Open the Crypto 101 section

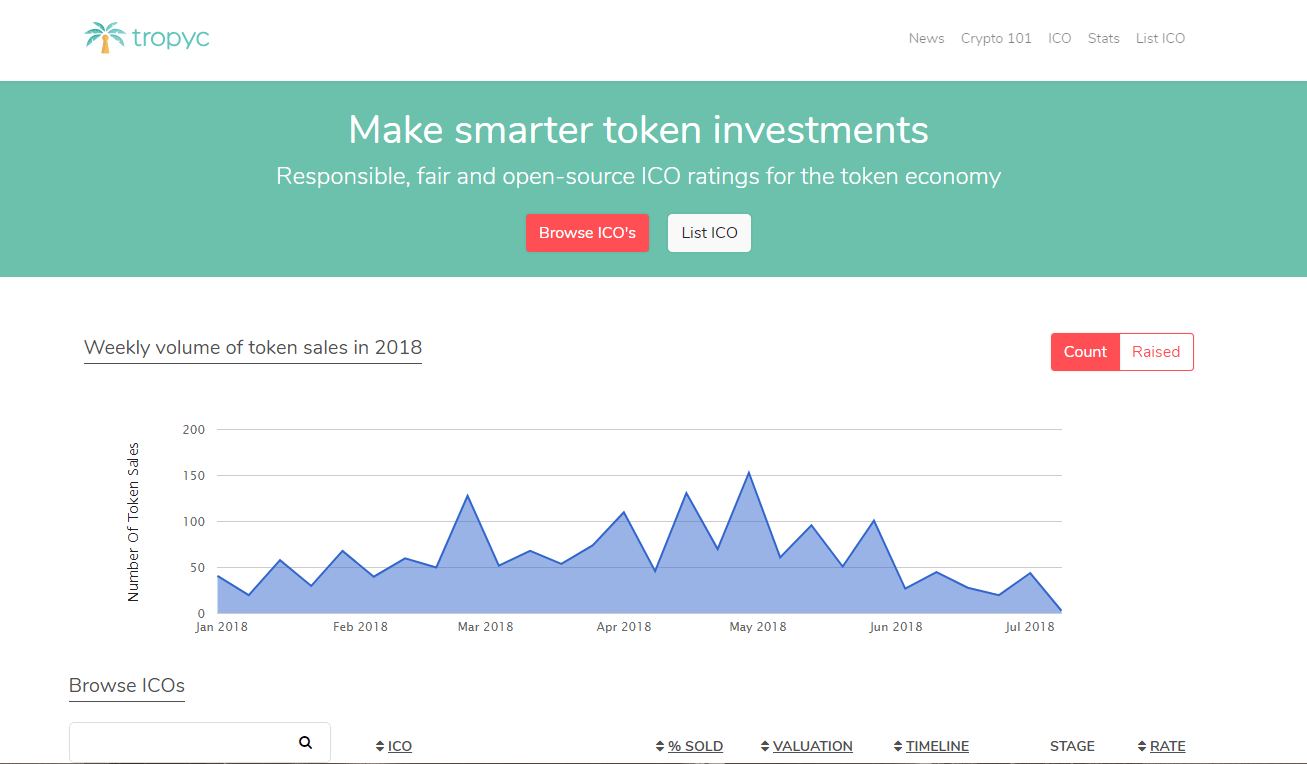tap(996, 38)
